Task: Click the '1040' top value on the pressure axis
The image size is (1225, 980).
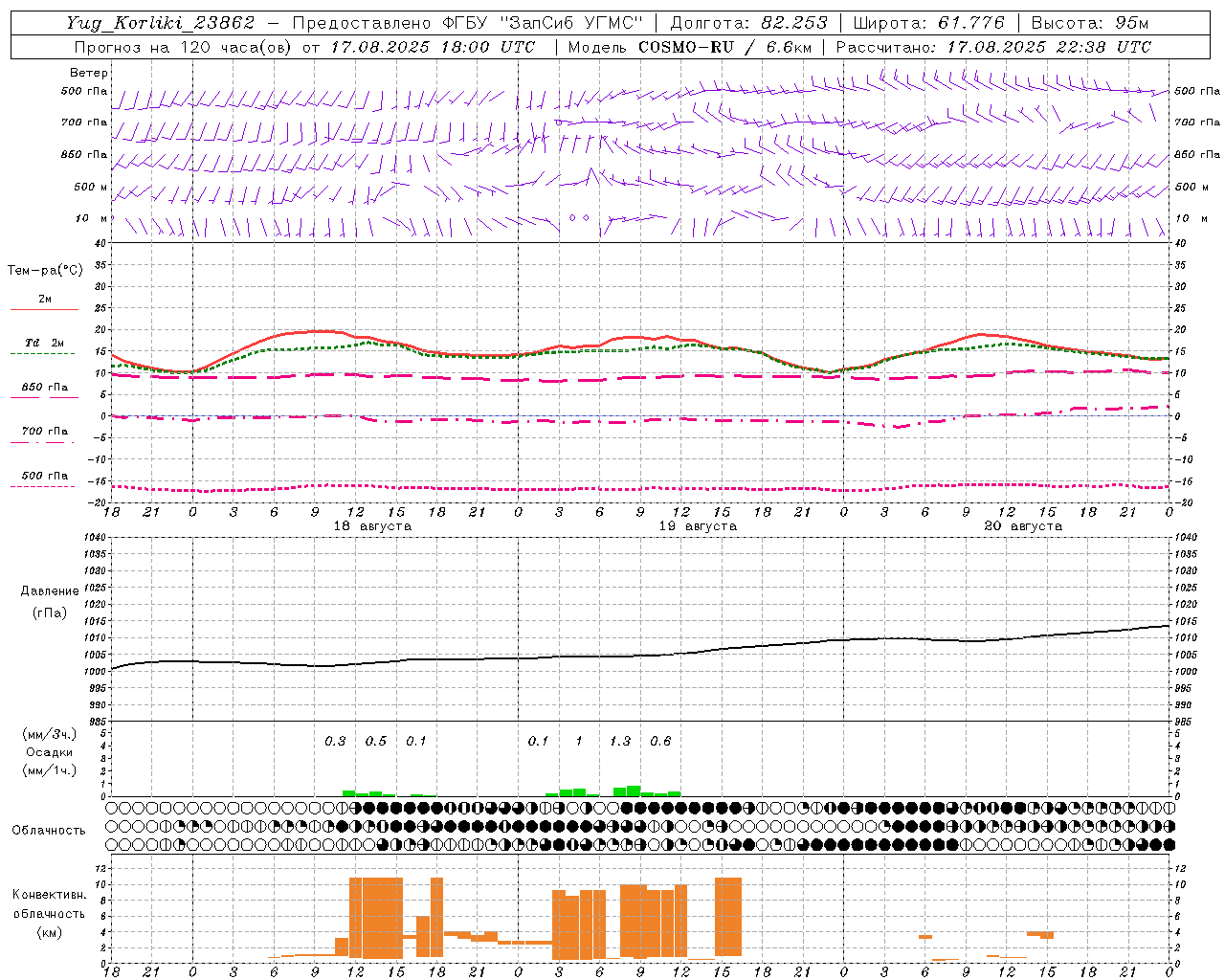Action: point(94,537)
